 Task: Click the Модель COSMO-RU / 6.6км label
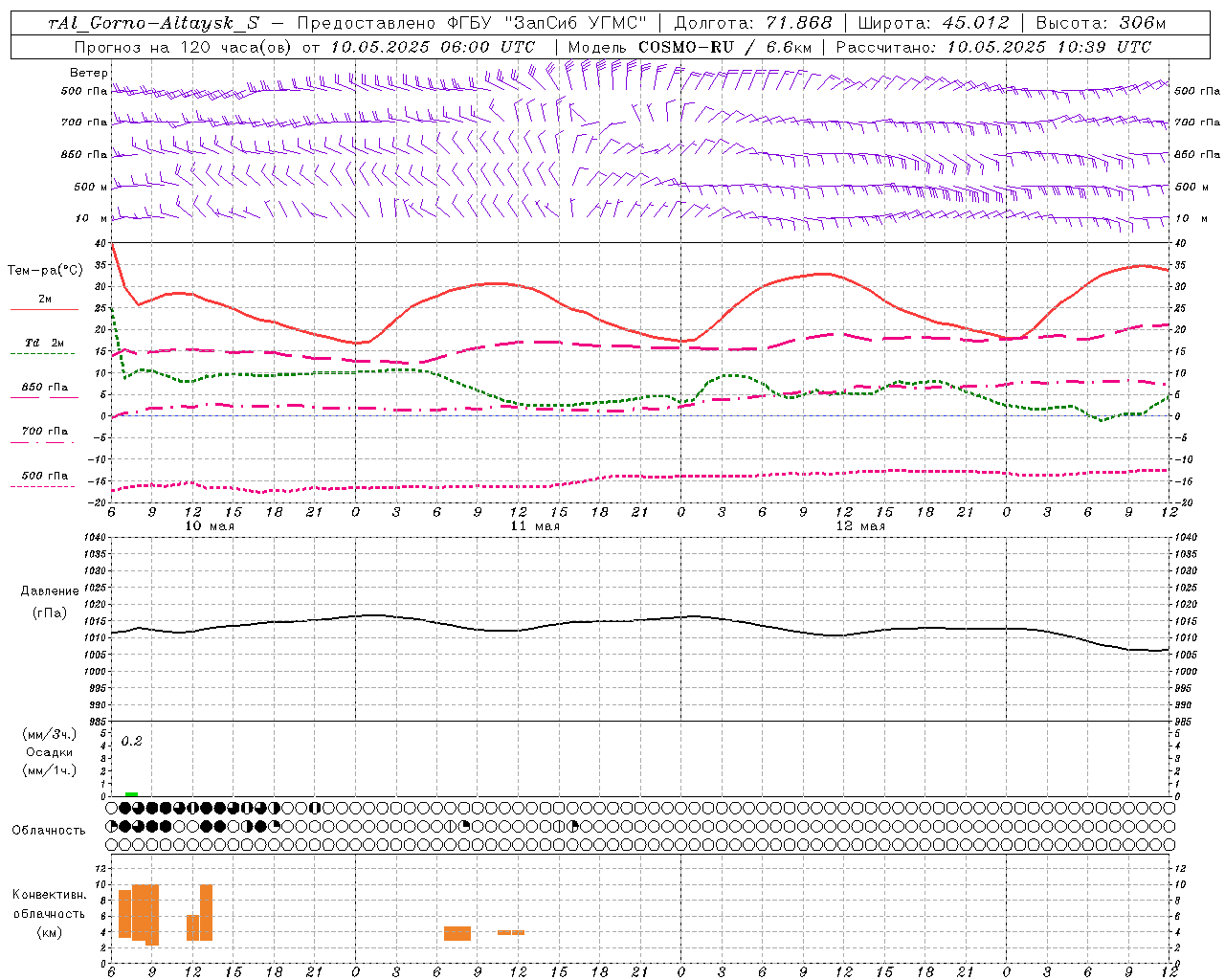point(690,47)
